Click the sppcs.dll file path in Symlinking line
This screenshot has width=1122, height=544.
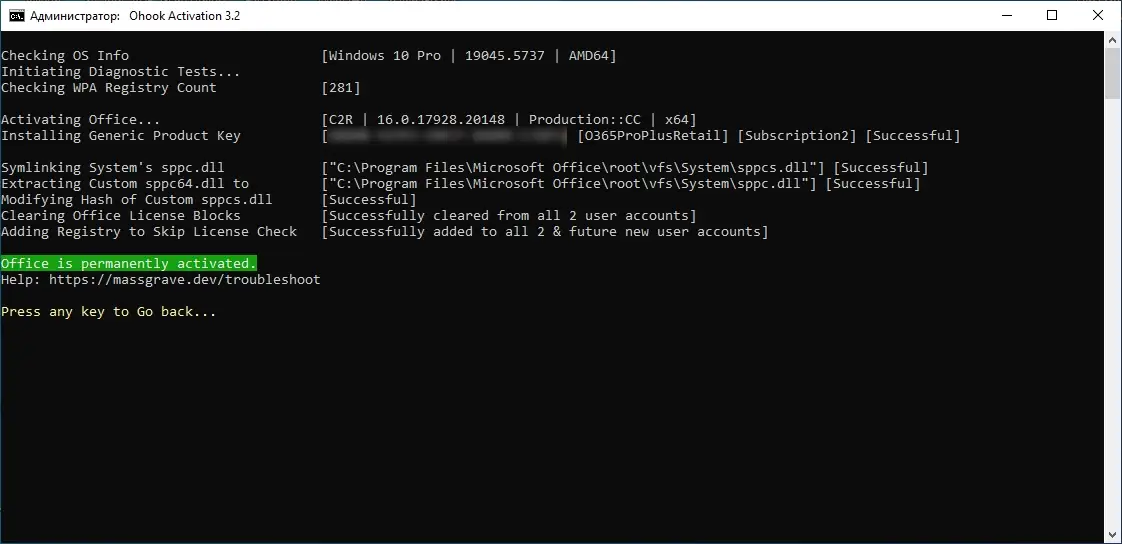coord(573,168)
